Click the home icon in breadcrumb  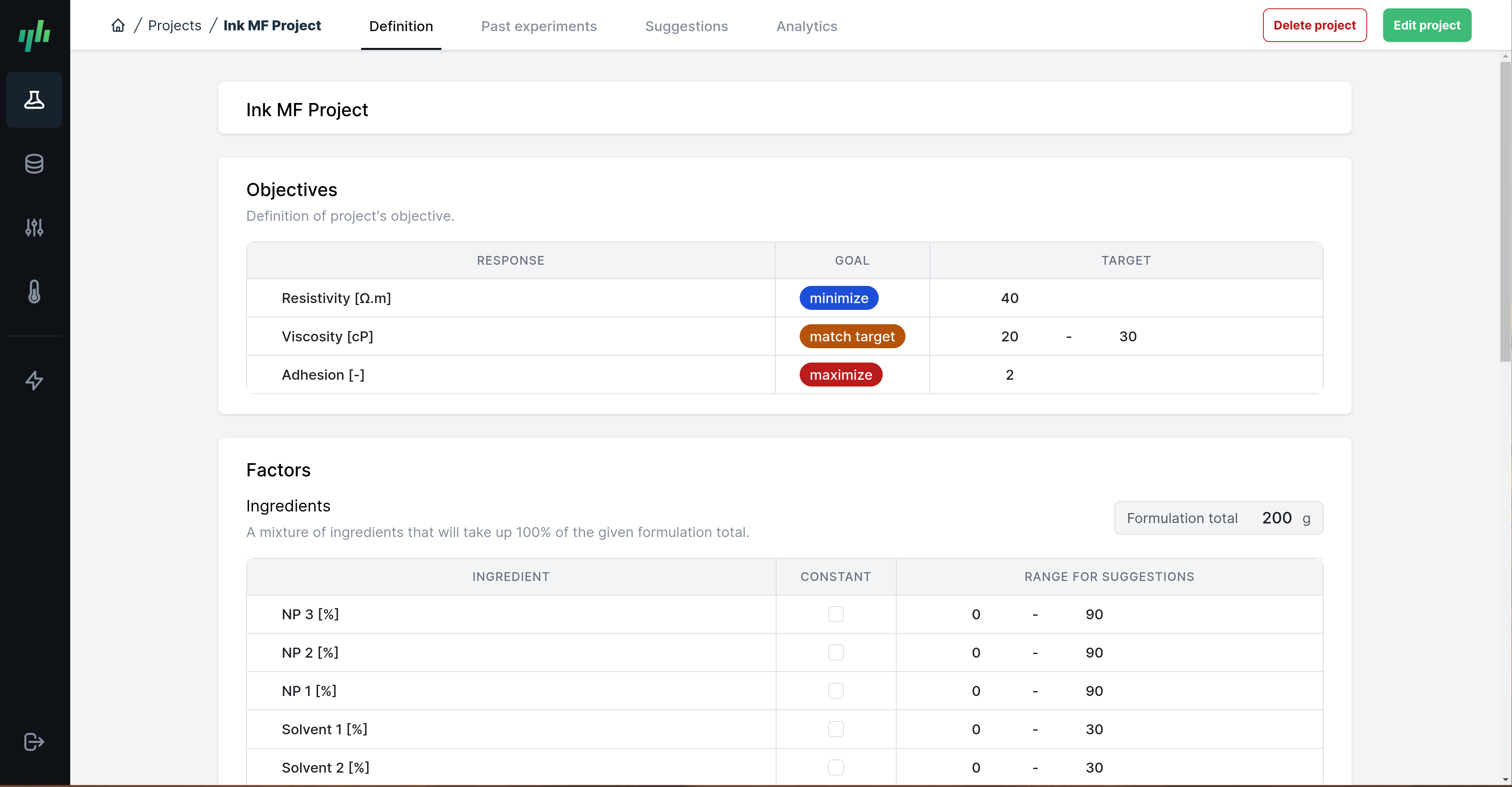click(118, 25)
